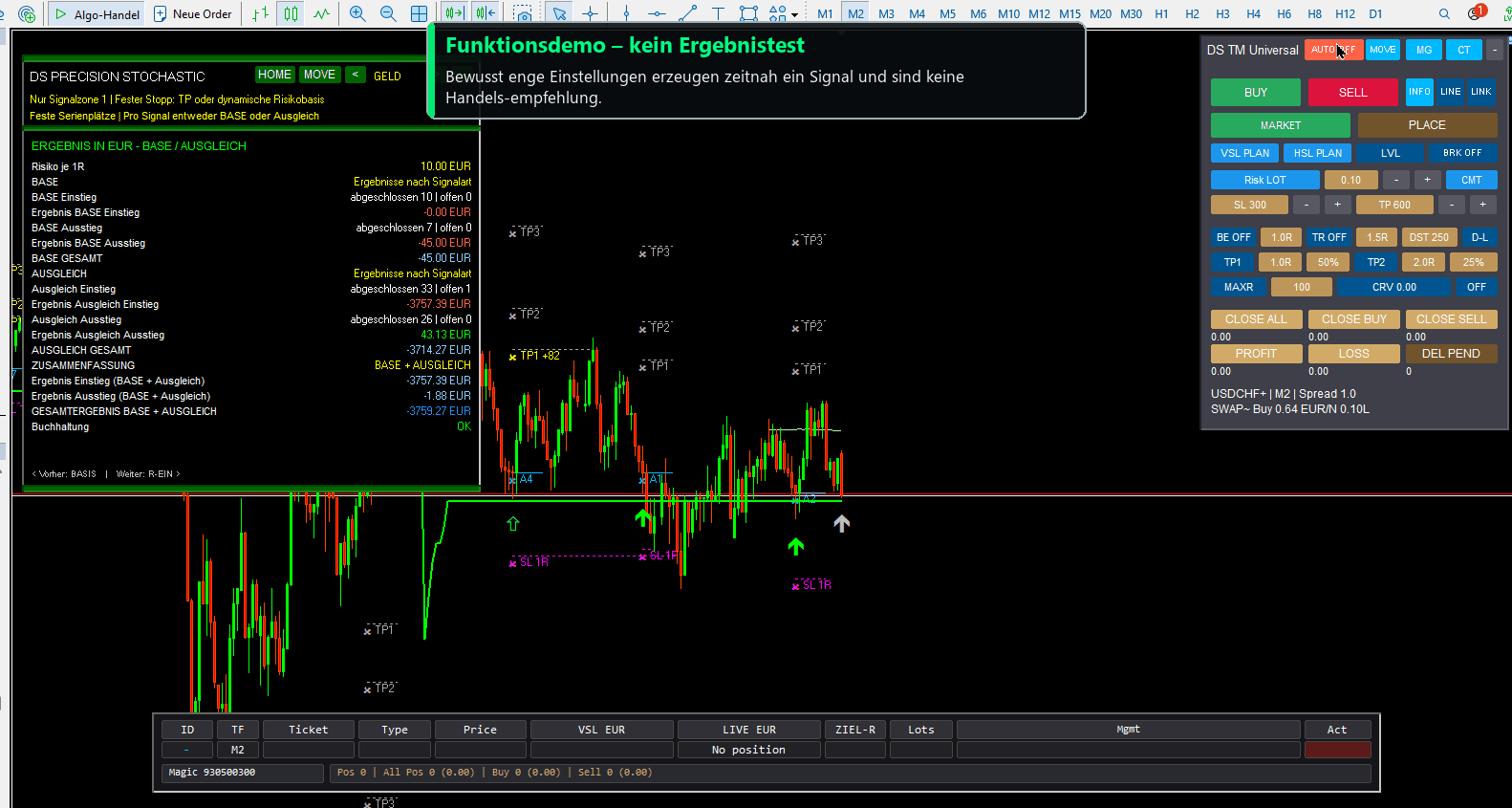Viewport: 1512px width, 808px height.
Task: Select the text label tool
Action: 718,13
